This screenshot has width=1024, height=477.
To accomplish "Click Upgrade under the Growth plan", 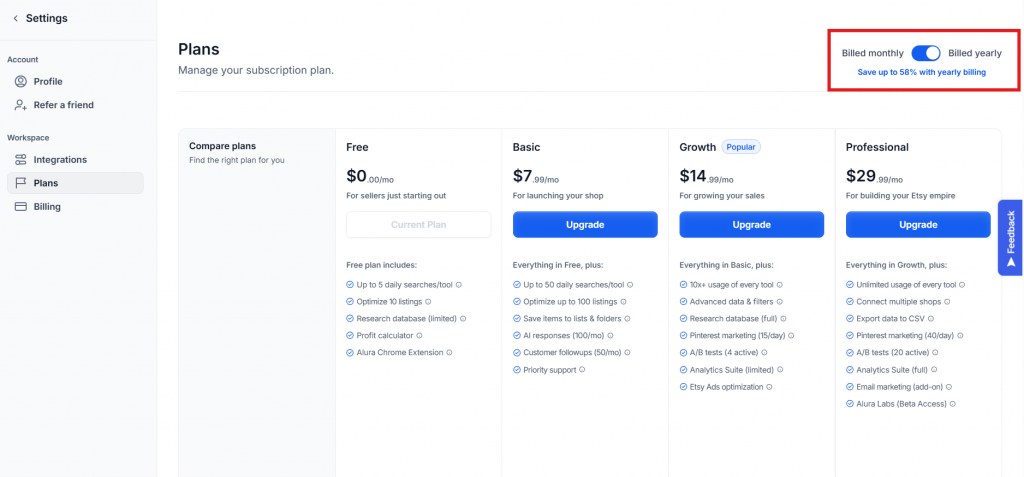I will 751,225.
